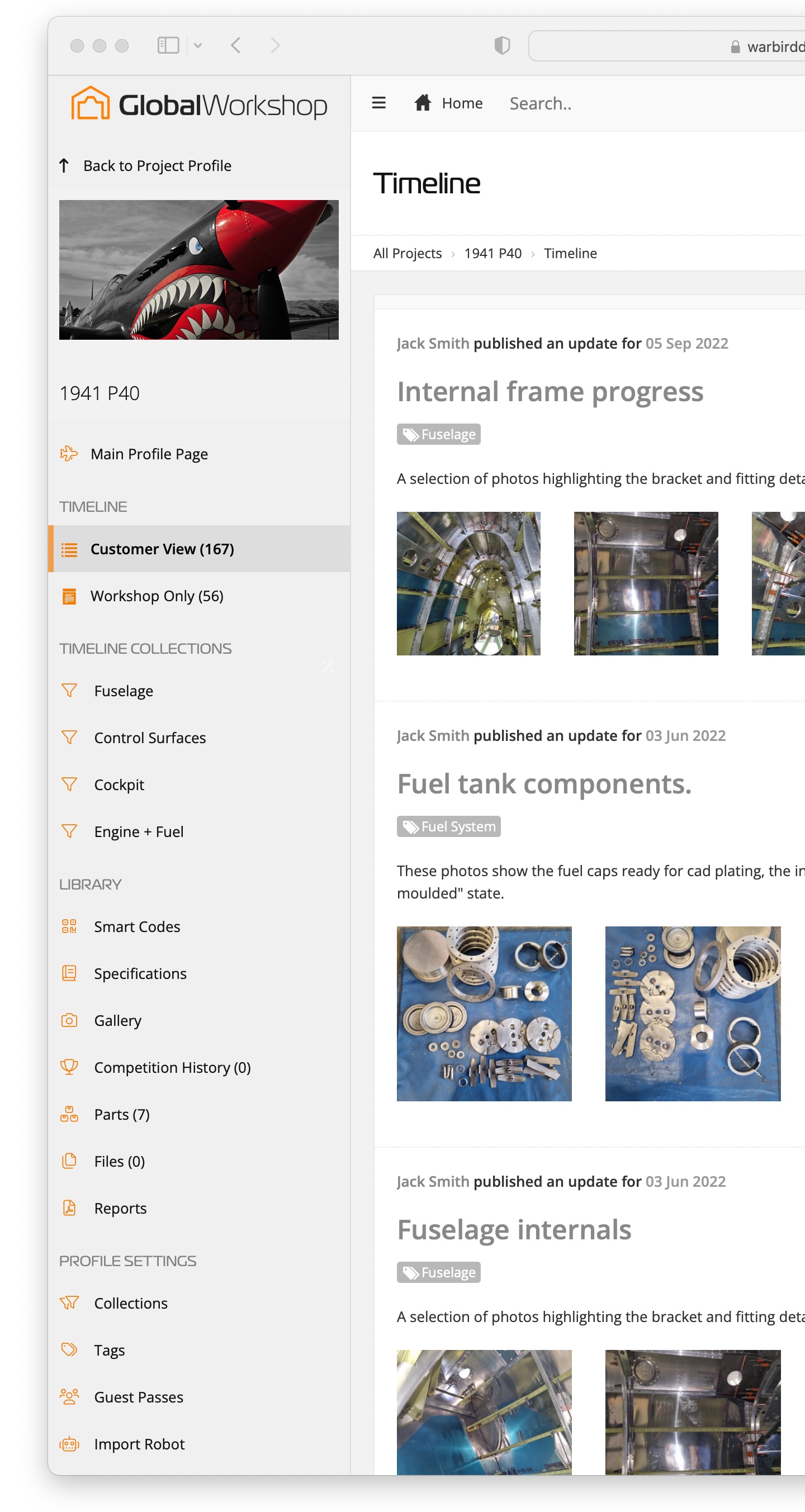Click the Gallery camera icon
The image size is (805, 1512).
[69, 1020]
